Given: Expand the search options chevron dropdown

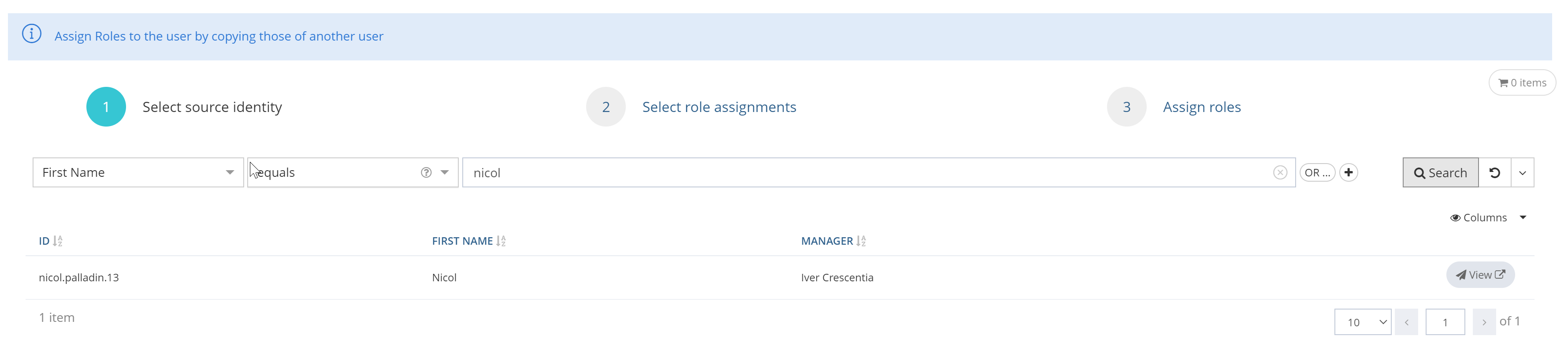Looking at the screenshot, I should click(x=1522, y=172).
